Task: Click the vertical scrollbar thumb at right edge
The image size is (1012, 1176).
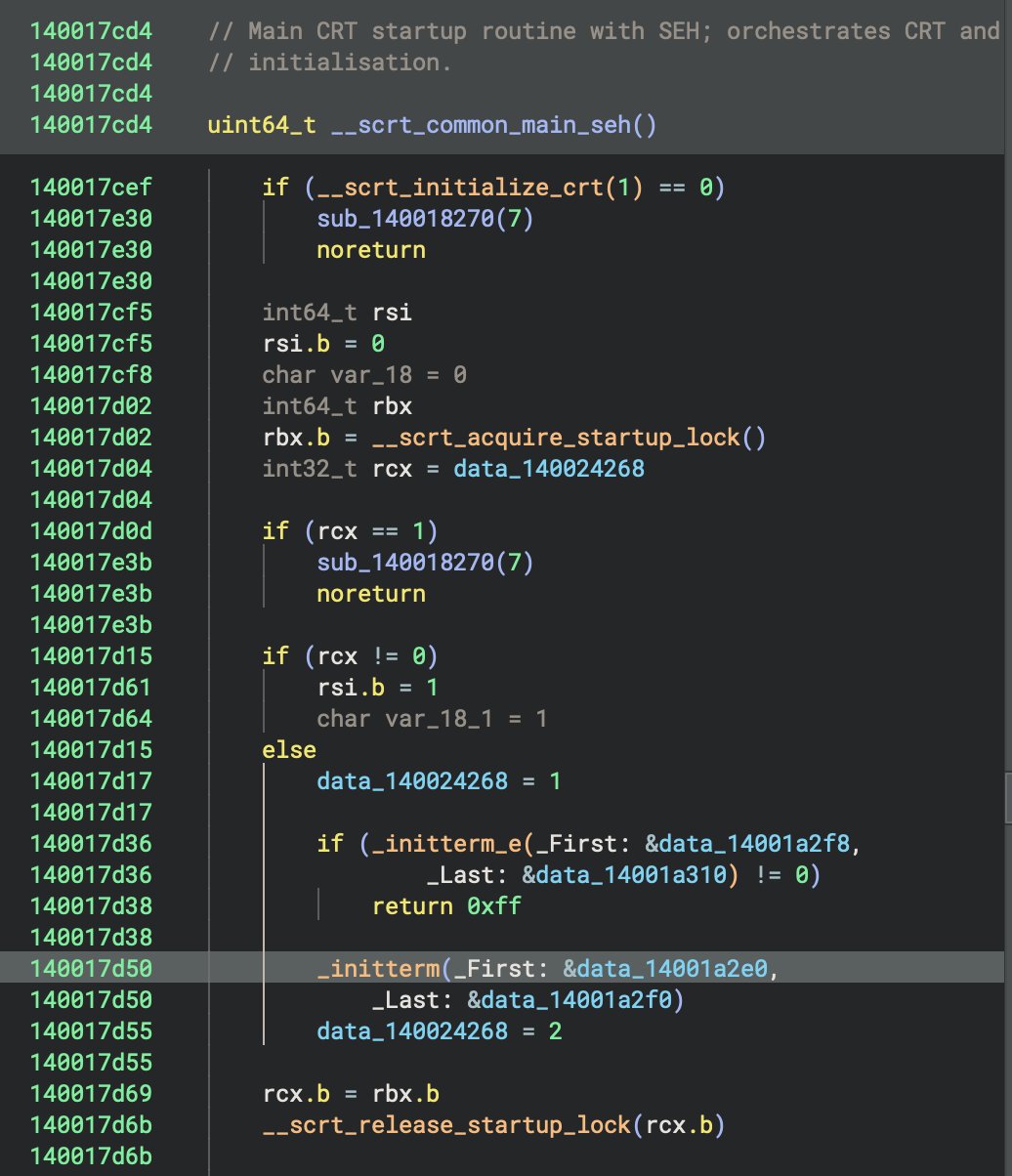Action: click(x=1007, y=796)
